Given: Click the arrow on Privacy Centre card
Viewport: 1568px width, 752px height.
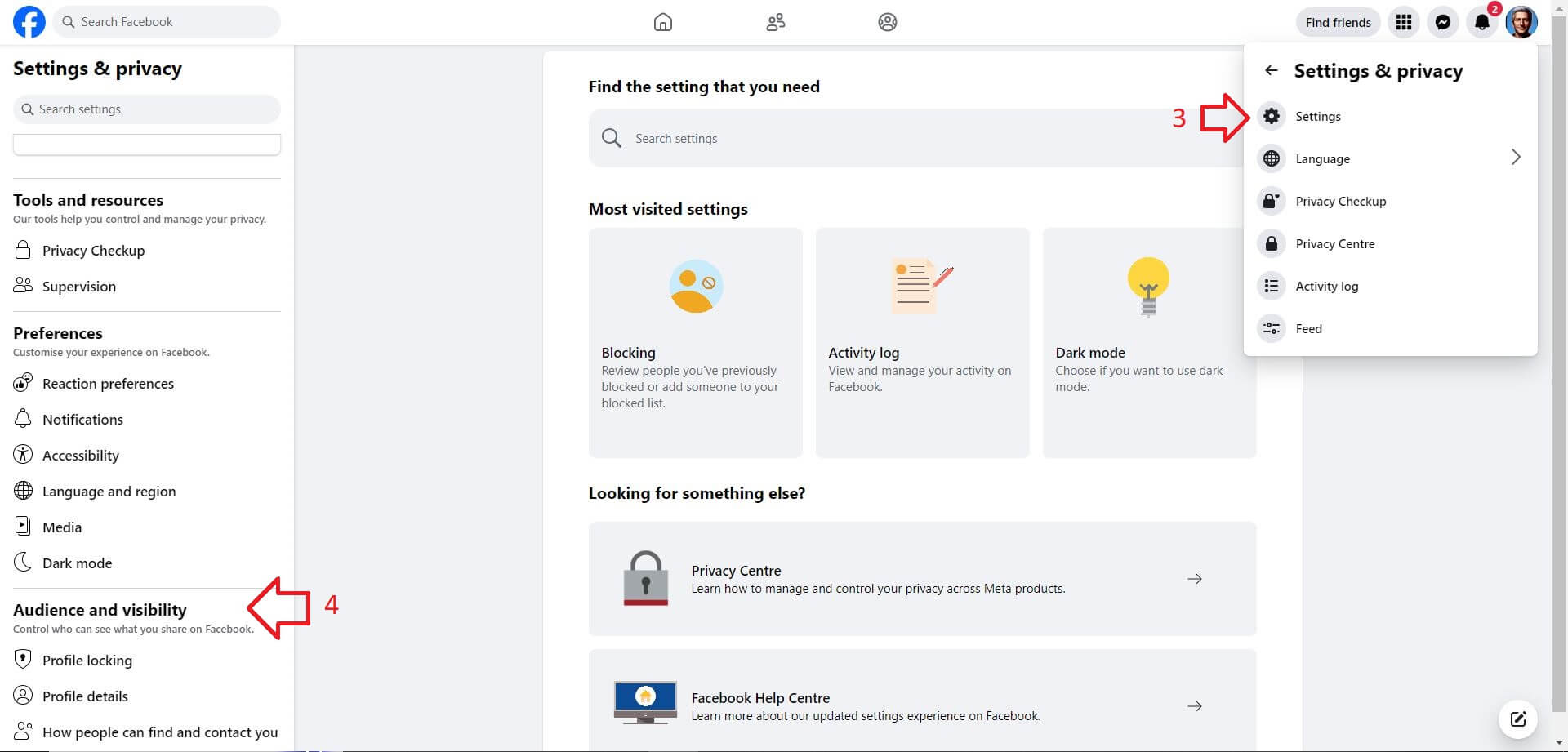Looking at the screenshot, I should pyautogui.click(x=1195, y=579).
